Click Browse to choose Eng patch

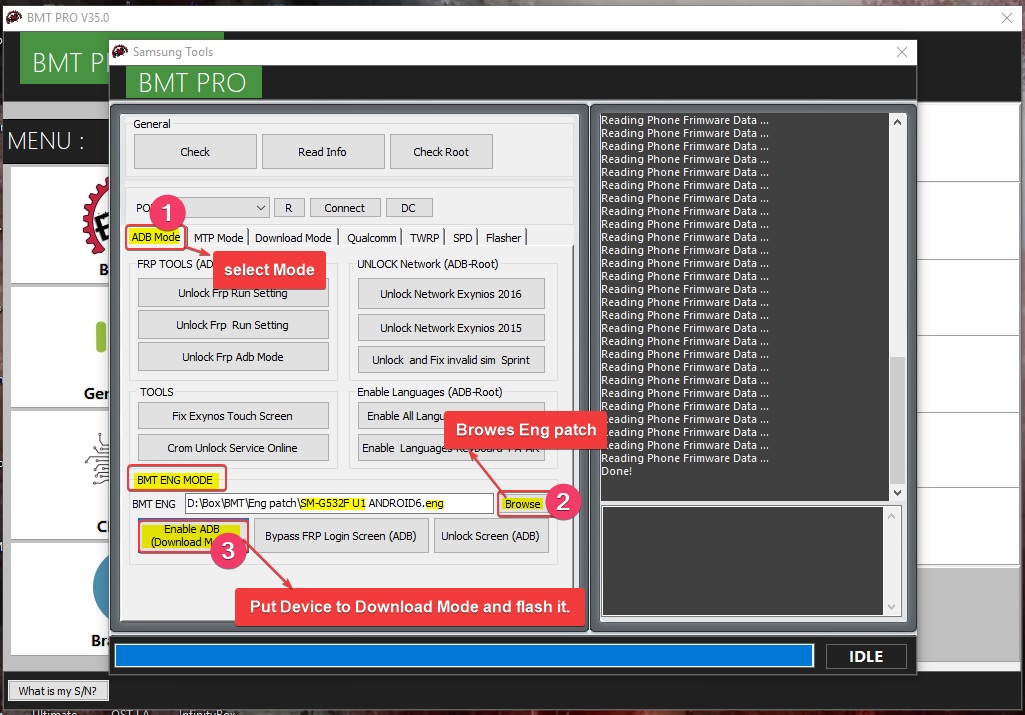(x=522, y=504)
